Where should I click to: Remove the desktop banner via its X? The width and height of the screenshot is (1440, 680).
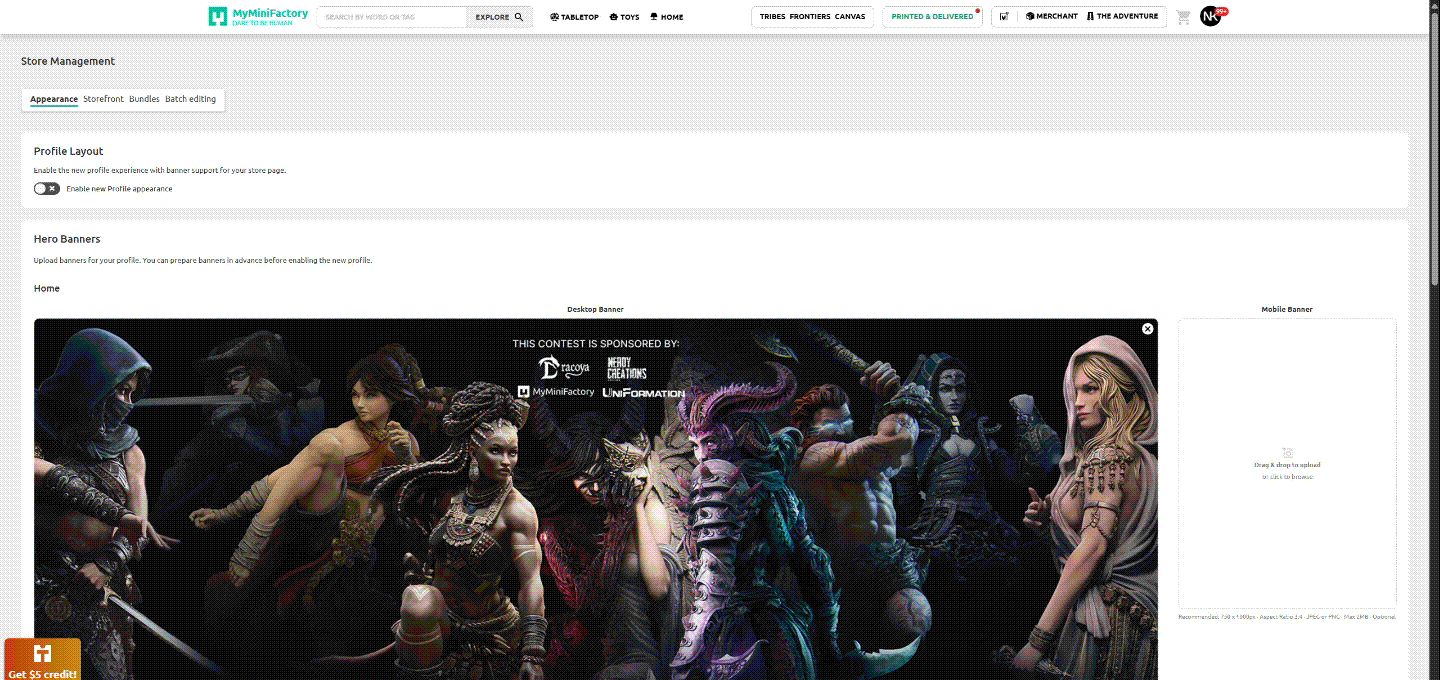pyautogui.click(x=1146, y=328)
